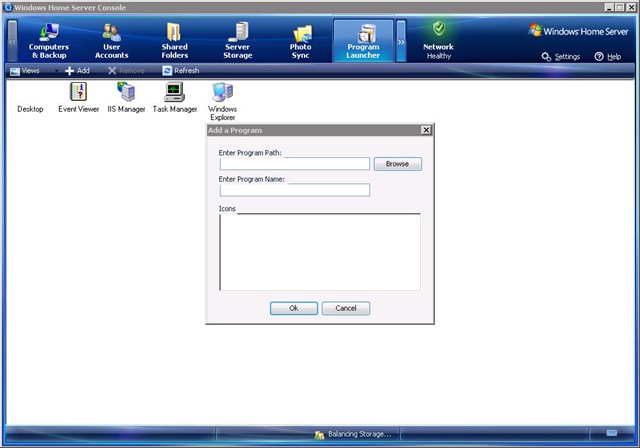Click the Remove toolbar button
The image size is (640, 448).
[126, 71]
